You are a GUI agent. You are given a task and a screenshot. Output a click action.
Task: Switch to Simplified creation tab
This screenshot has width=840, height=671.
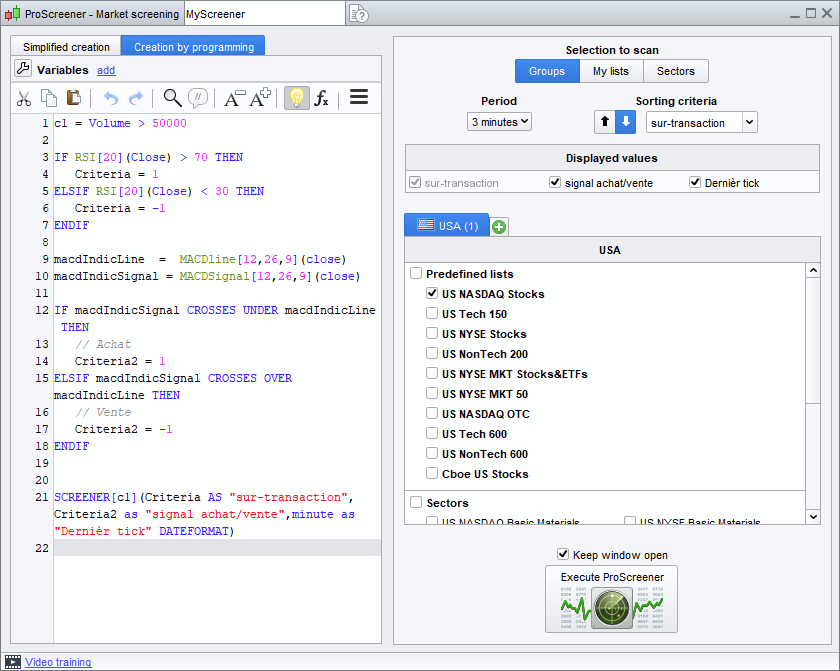pyautogui.click(x=66, y=47)
